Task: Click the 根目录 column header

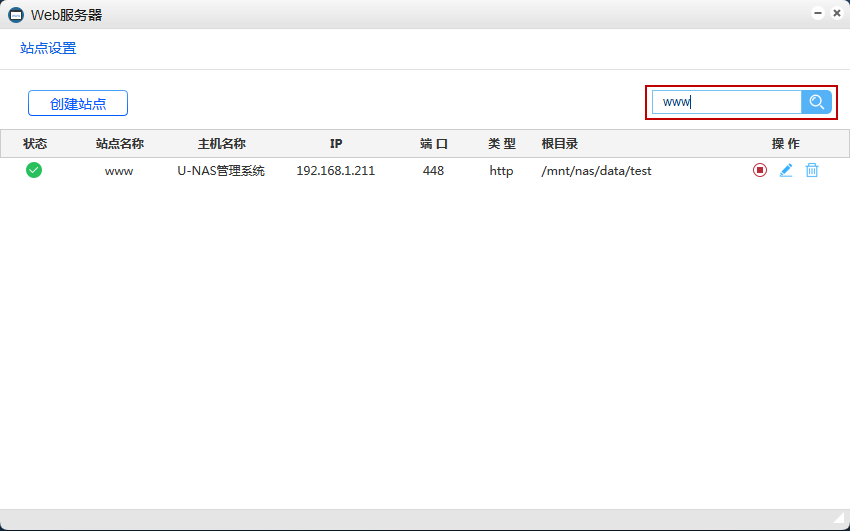Action: coord(559,144)
